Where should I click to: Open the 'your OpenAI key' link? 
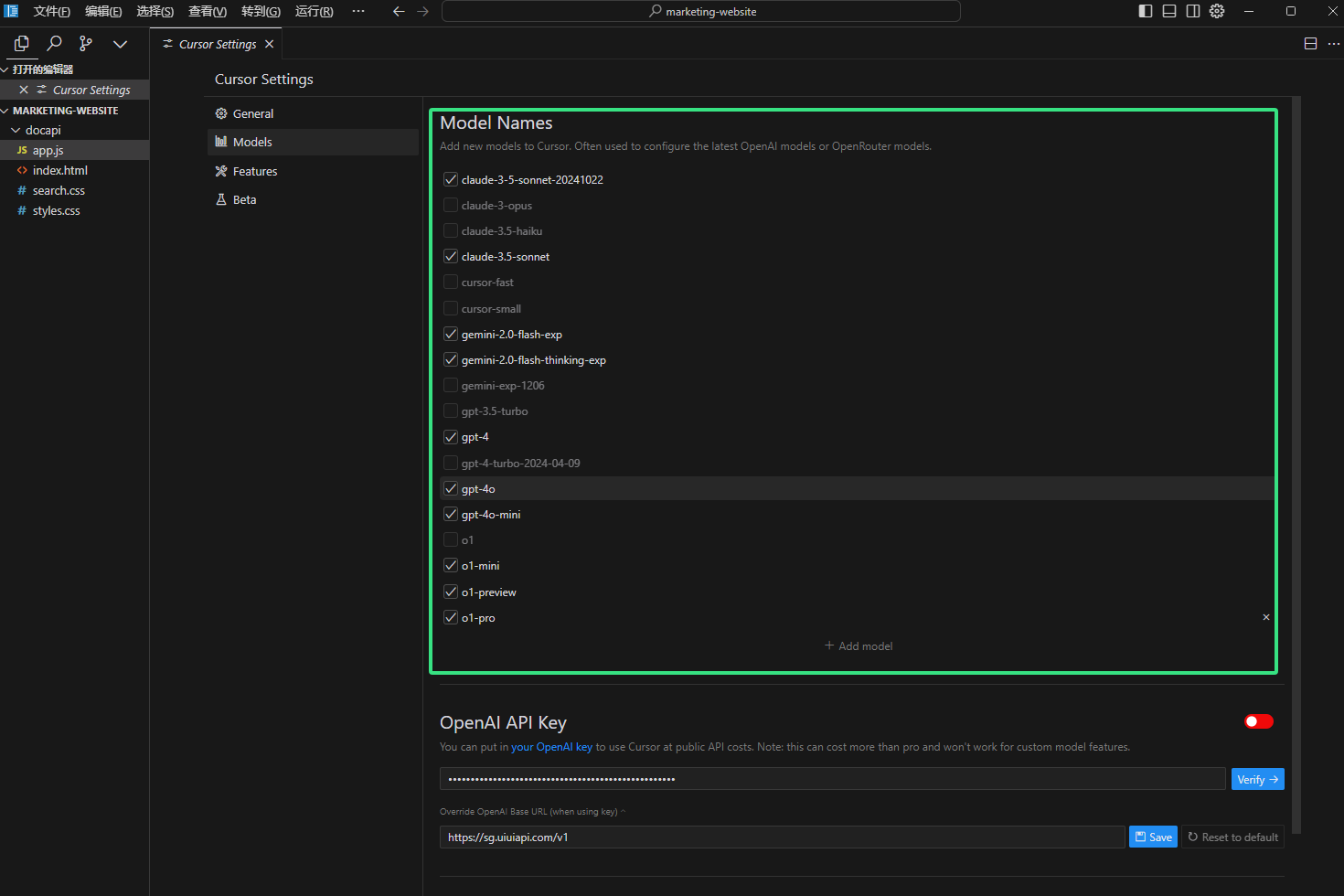click(551, 747)
